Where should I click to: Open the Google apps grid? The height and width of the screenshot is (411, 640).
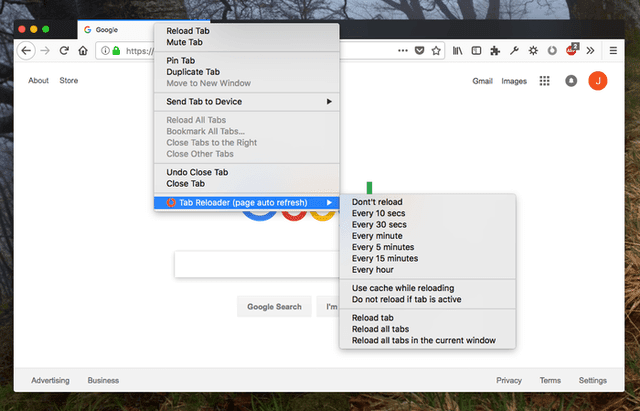pos(545,81)
